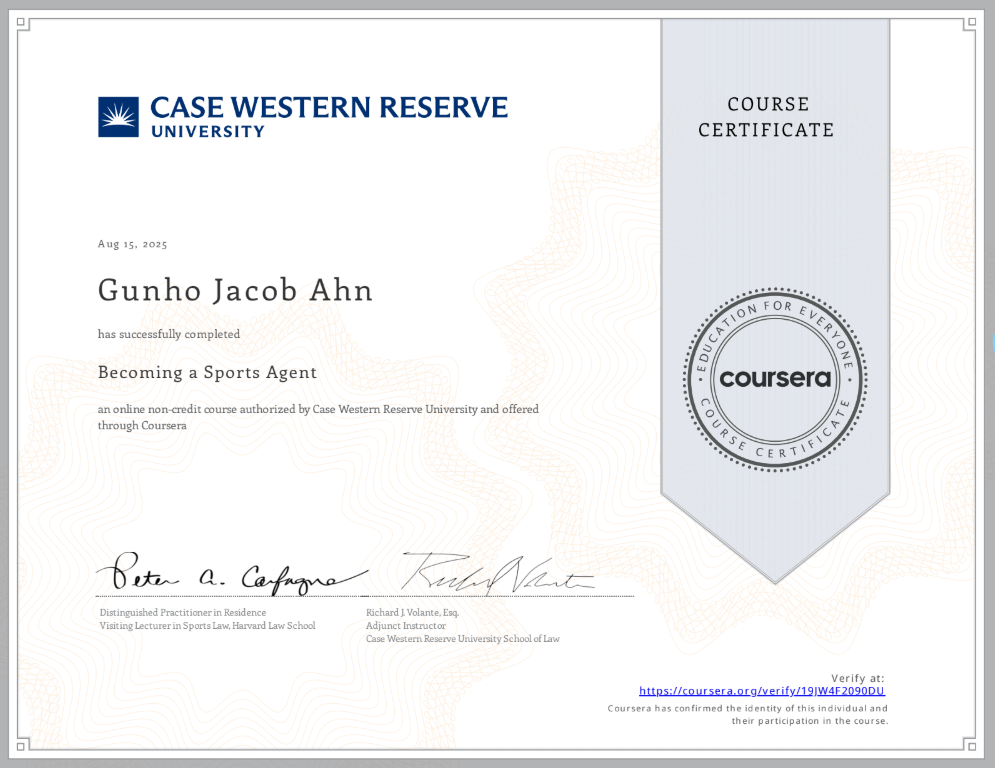The height and width of the screenshot is (768, 995).
Task: Open the Coursera verify link
Action: (761, 691)
